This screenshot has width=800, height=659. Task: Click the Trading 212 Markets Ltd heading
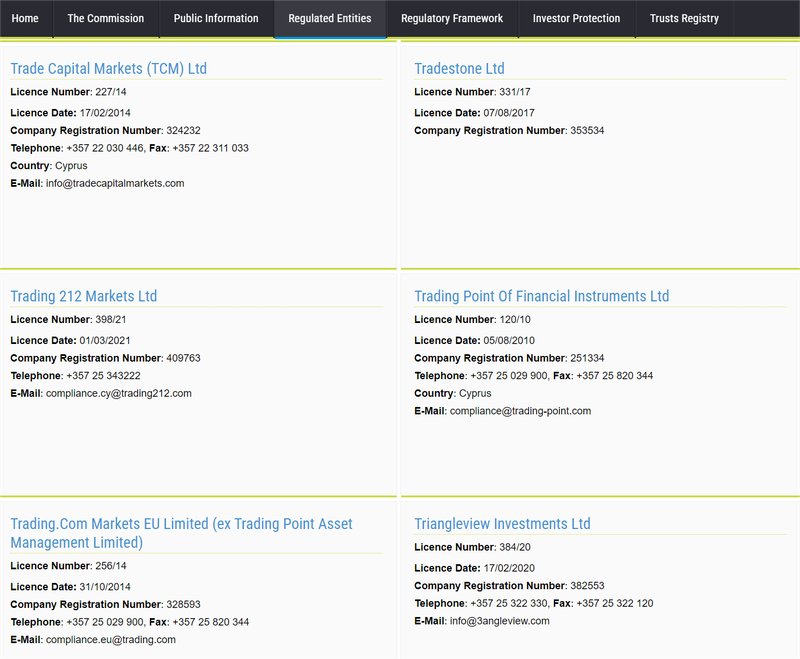click(x=83, y=296)
